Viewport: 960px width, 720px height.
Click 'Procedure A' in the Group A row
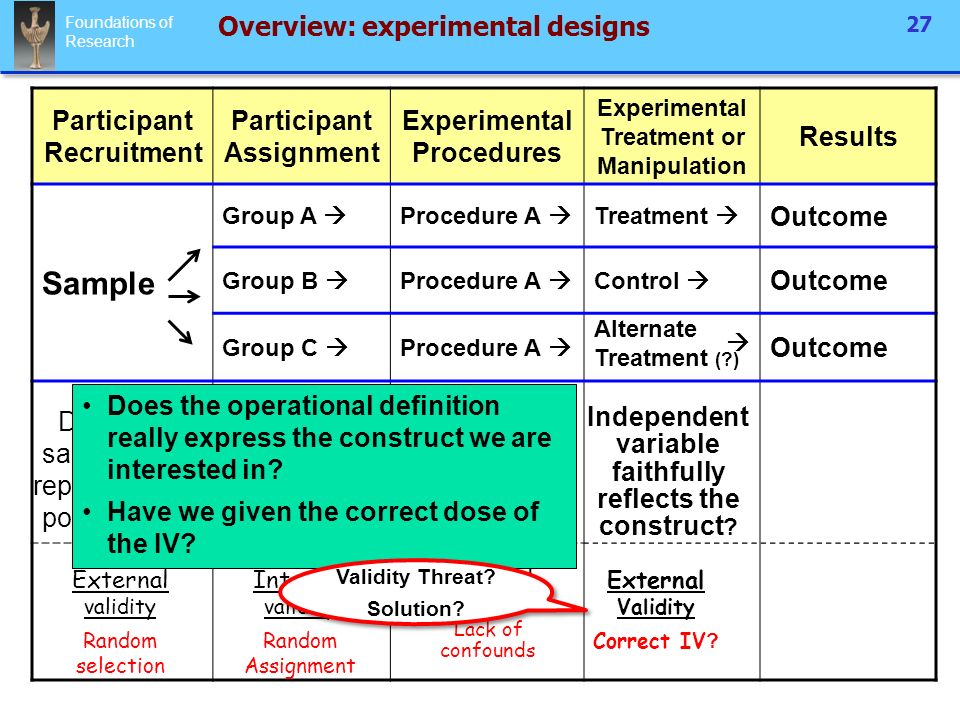(470, 216)
